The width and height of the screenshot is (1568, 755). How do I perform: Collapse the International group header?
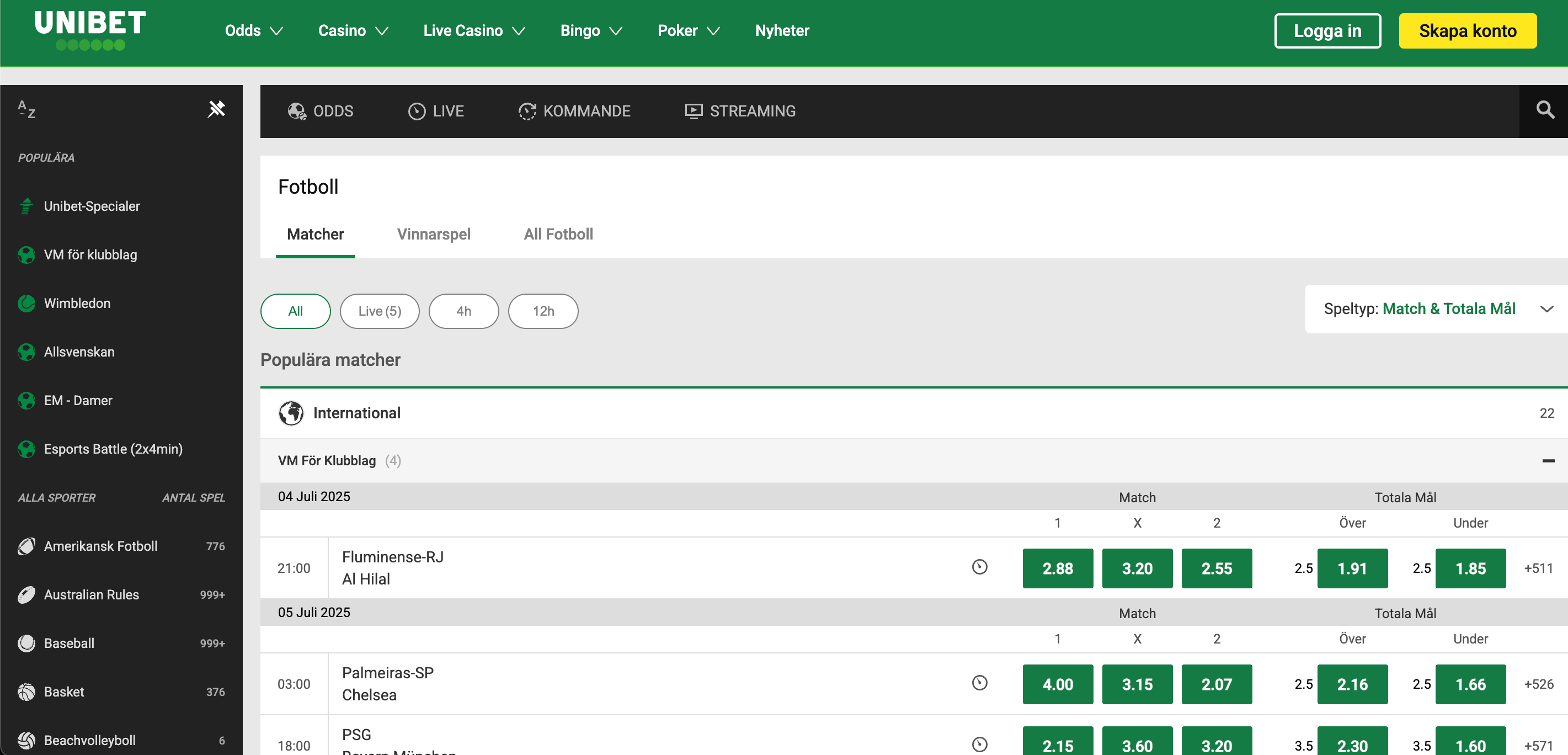[914, 413]
